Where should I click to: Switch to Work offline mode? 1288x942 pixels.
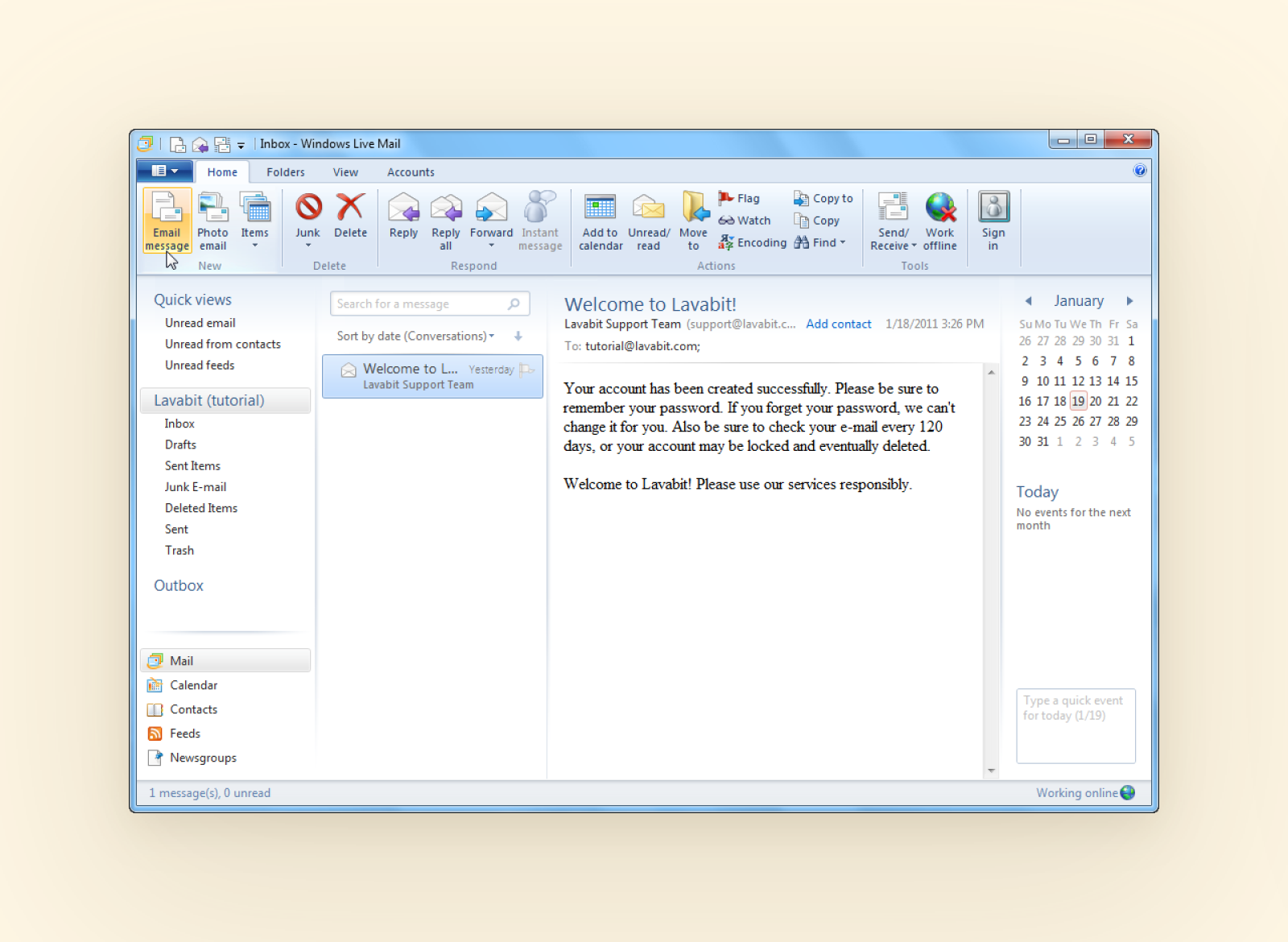pos(939,221)
